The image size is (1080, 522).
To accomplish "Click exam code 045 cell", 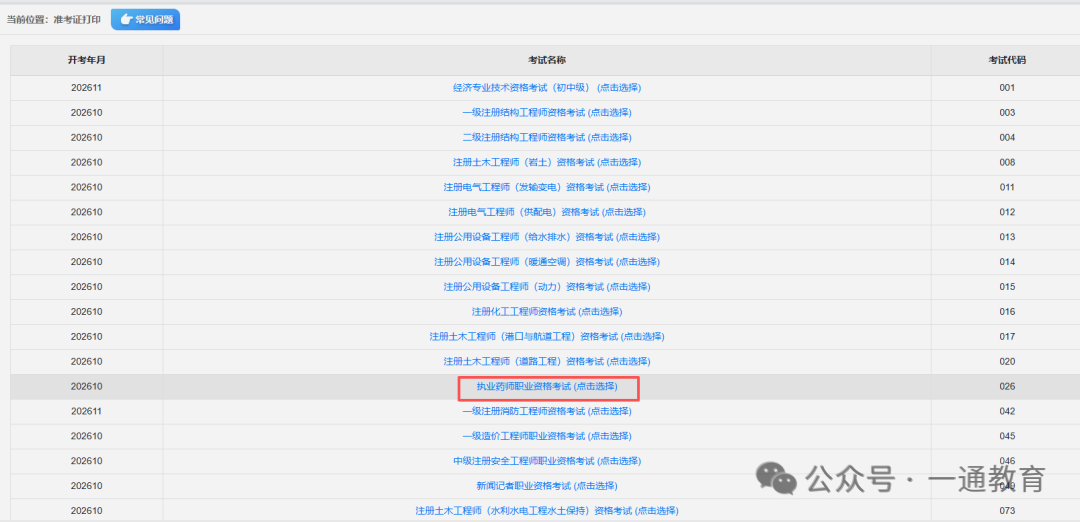I will (1006, 436).
